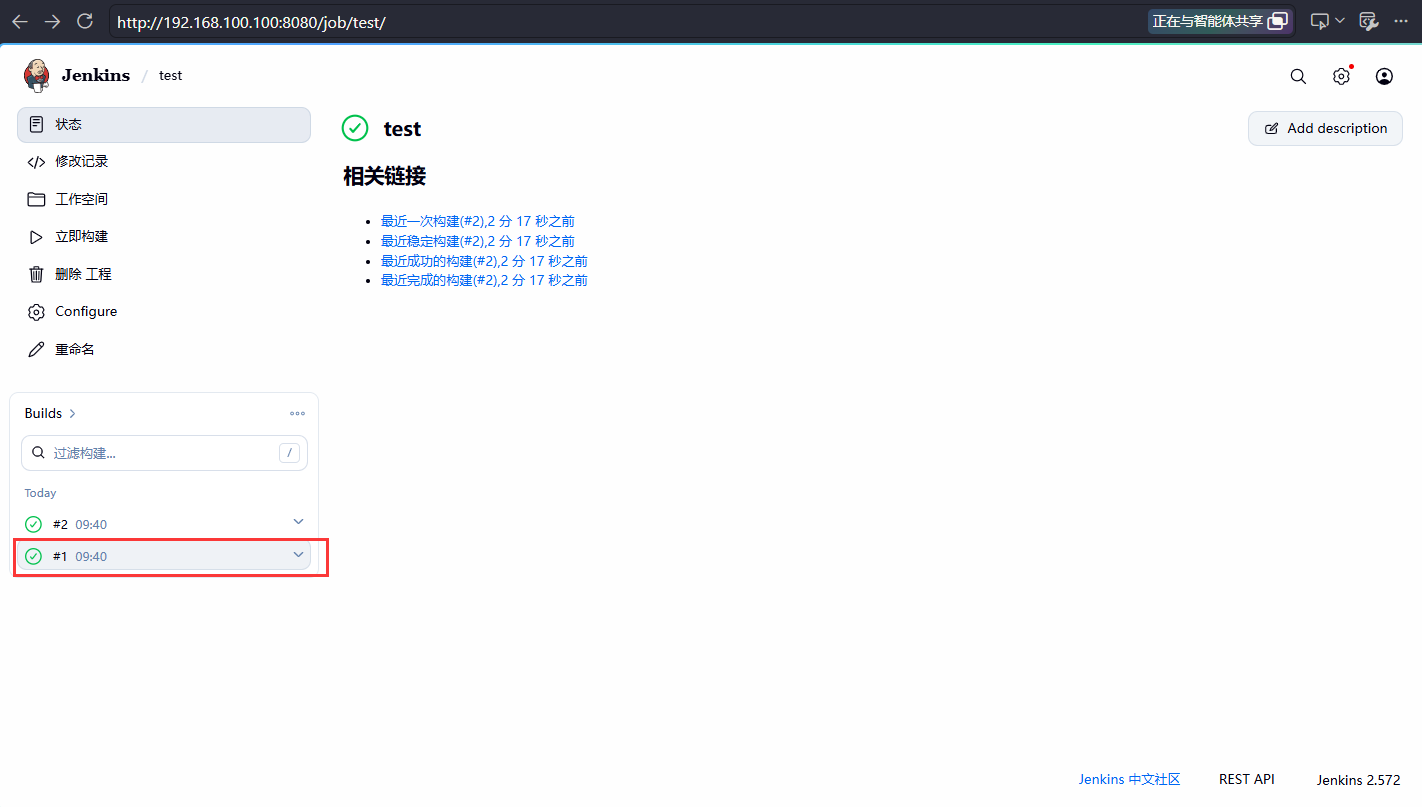Click the workspace folder icon
The image size is (1422, 807).
36,199
